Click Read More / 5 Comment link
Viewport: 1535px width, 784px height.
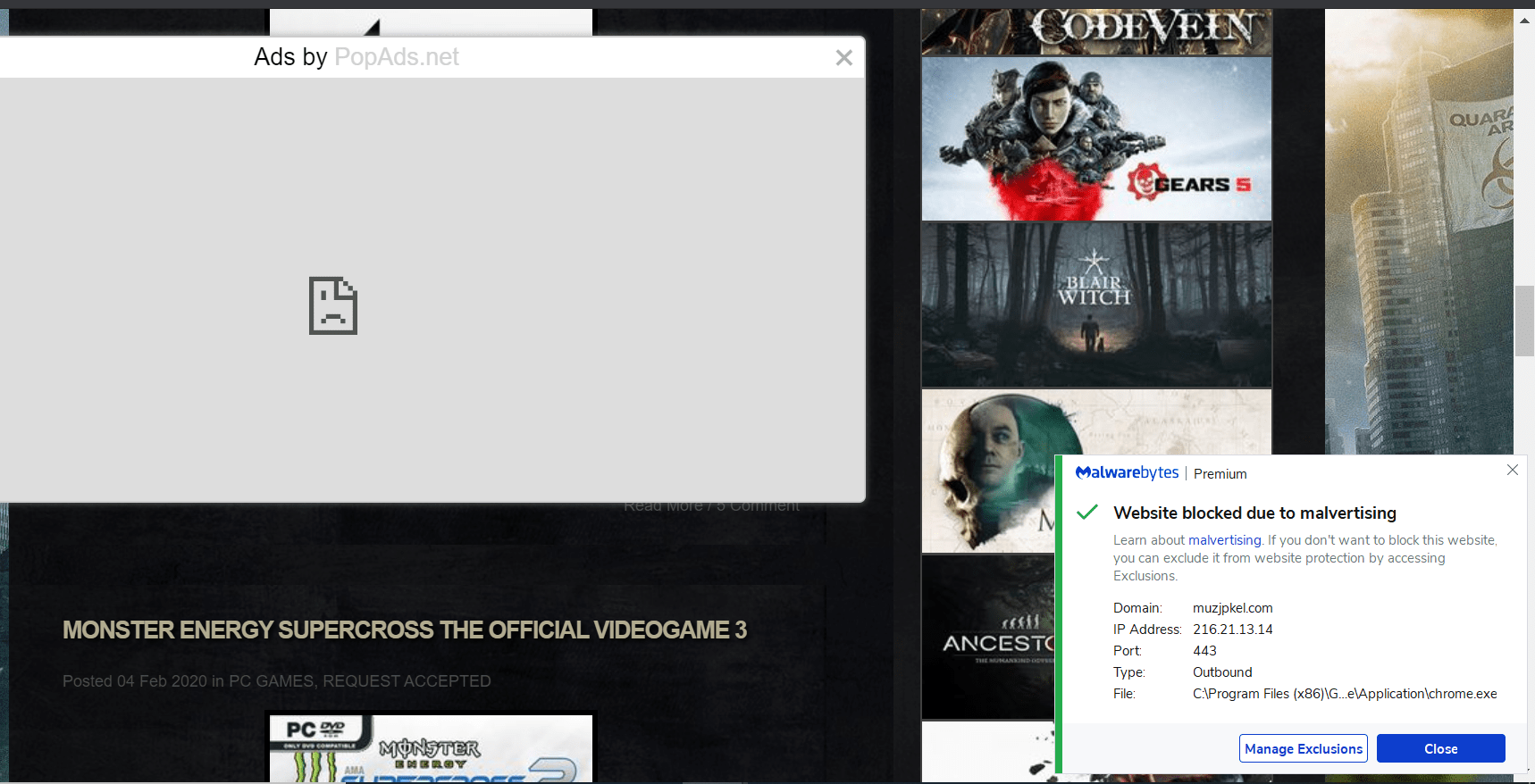[x=711, y=506]
